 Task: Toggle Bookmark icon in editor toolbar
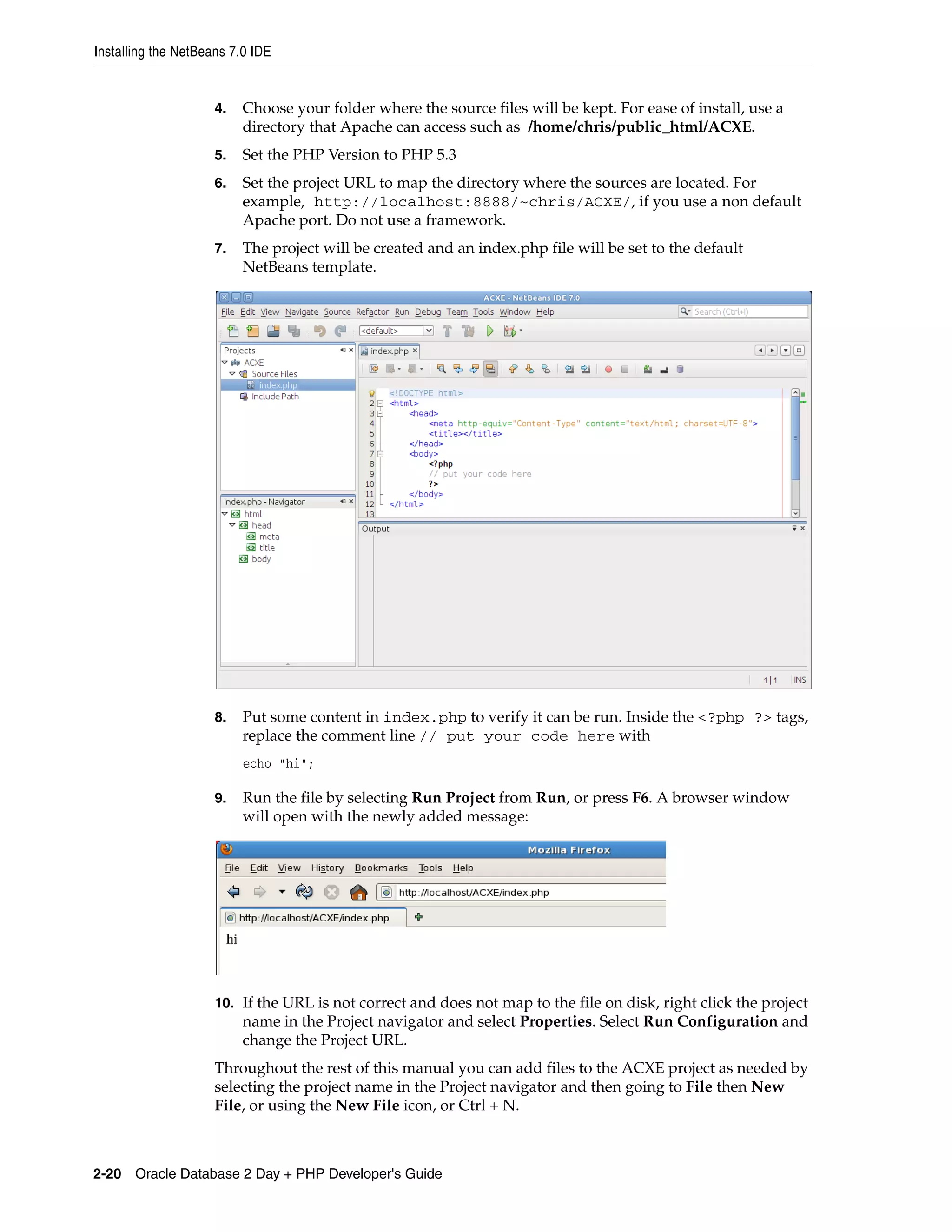point(546,369)
